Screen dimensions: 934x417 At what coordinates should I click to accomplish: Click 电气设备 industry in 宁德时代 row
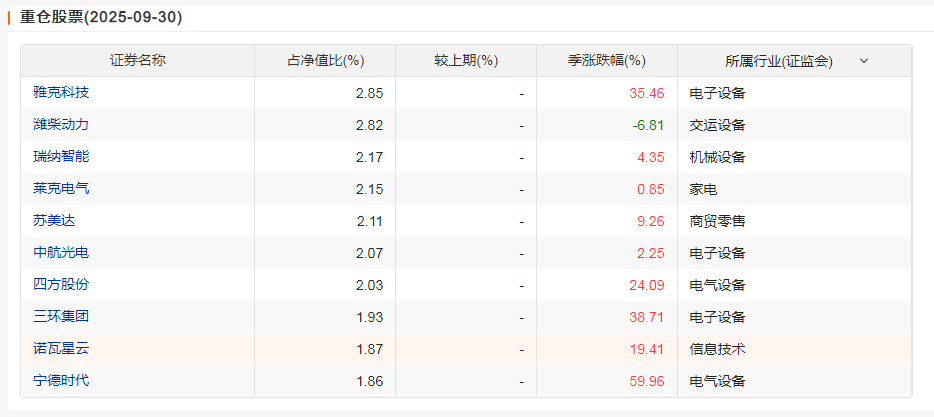(717, 381)
